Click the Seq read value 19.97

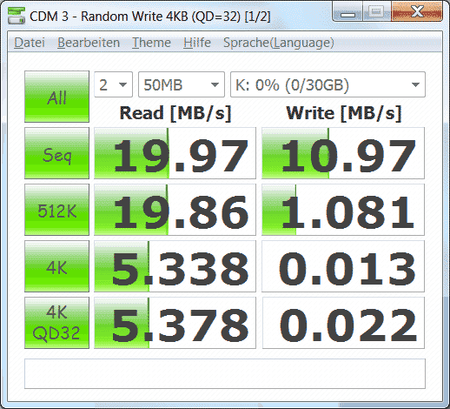point(175,153)
